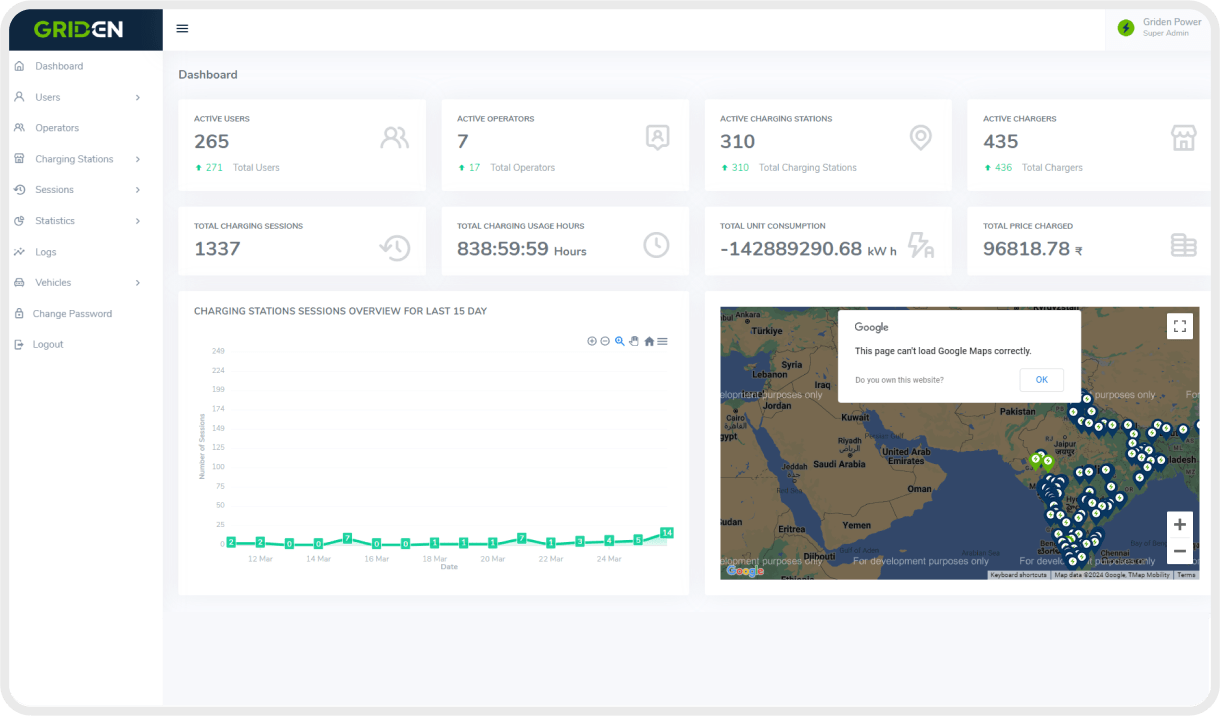This screenshot has width=1220, height=716.
Task: Open map Keyboard shortcuts
Action: coord(1020,575)
